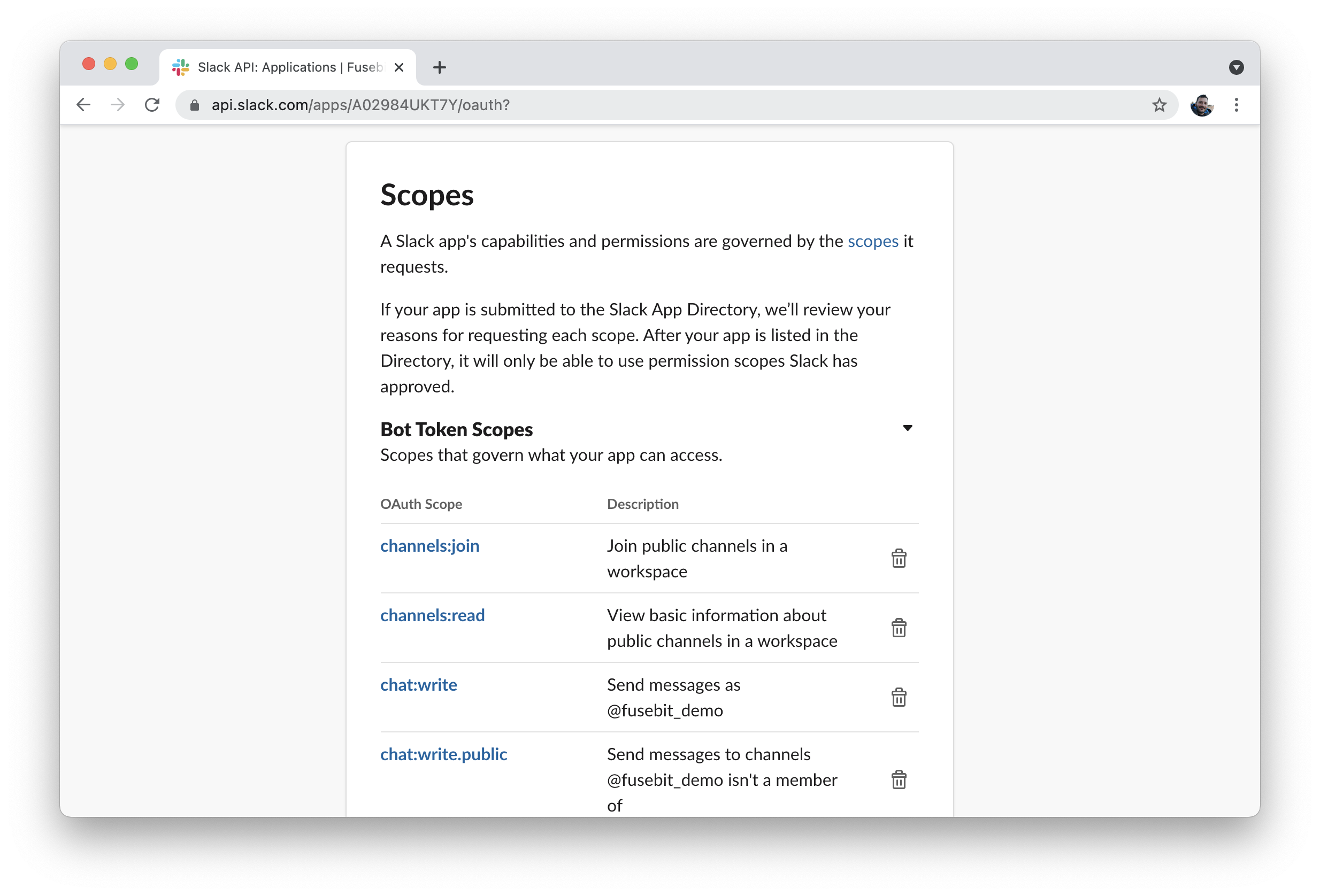Open the chat:write.public scope link

[443, 754]
